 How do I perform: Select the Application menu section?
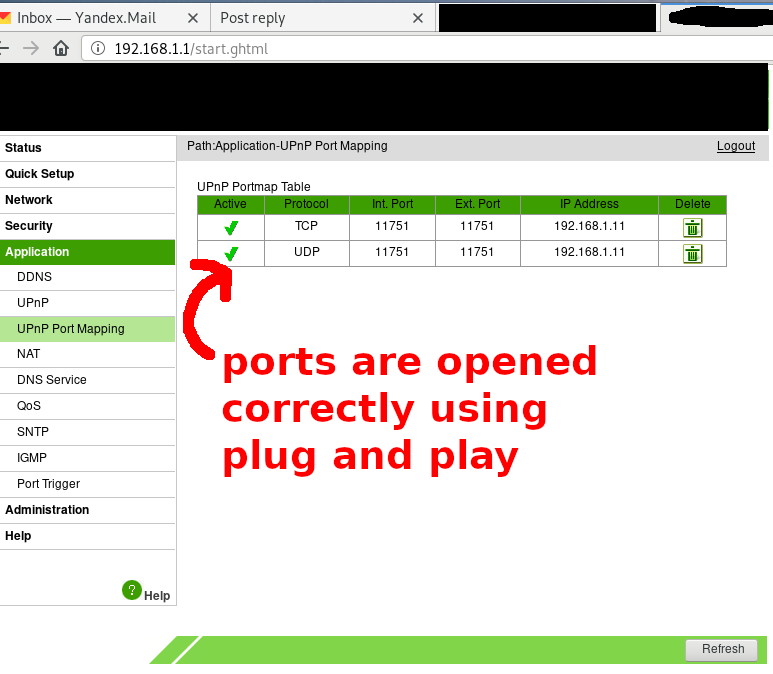coord(88,252)
